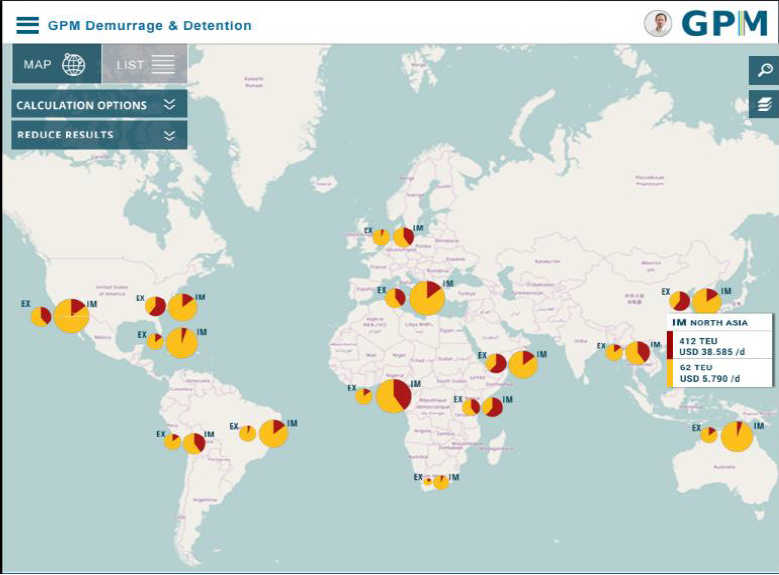
Task: Expand the CALCULATION OPTIONS panel
Action: 99,104
